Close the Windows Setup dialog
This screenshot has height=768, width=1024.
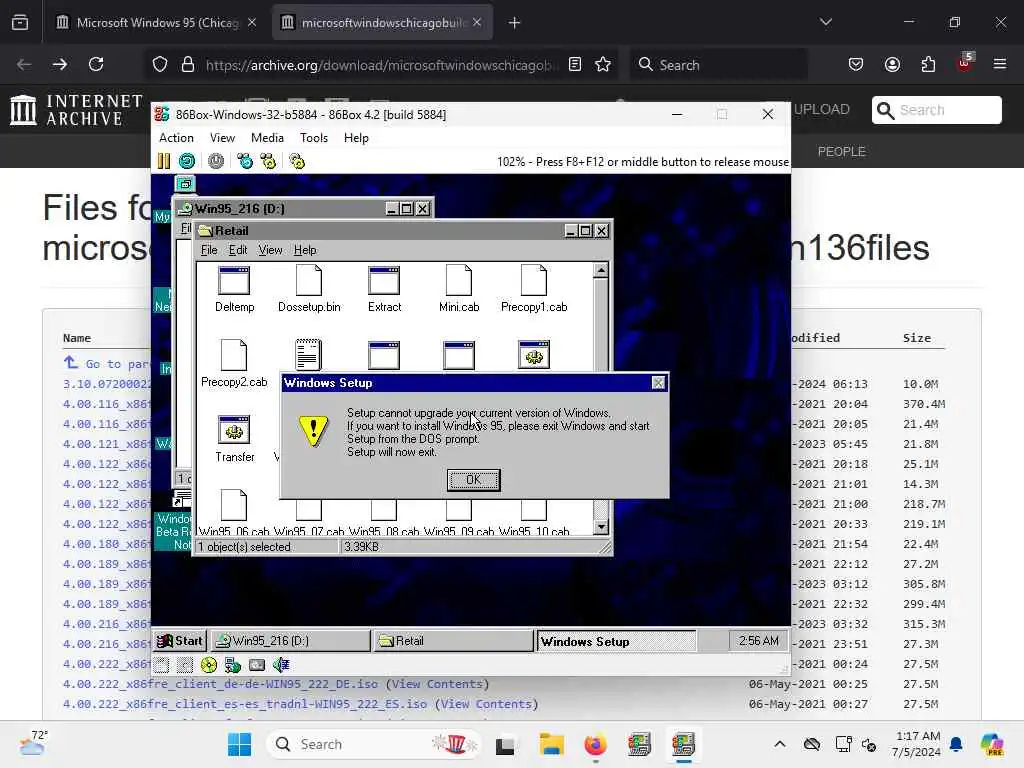[x=658, y=383]
